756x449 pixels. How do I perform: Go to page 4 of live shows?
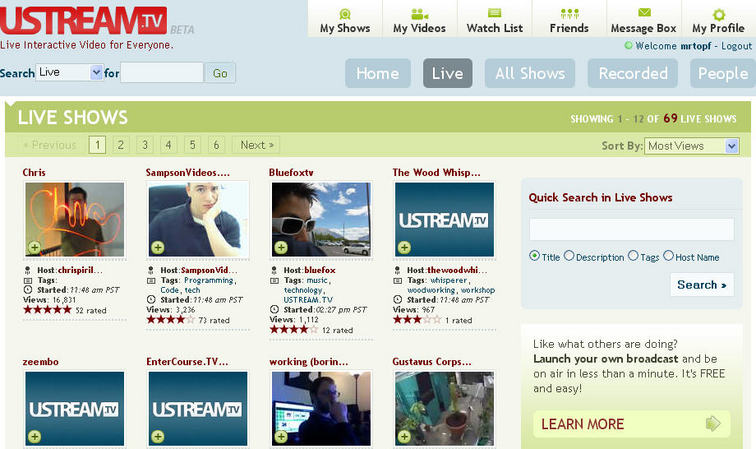(168, 145)
